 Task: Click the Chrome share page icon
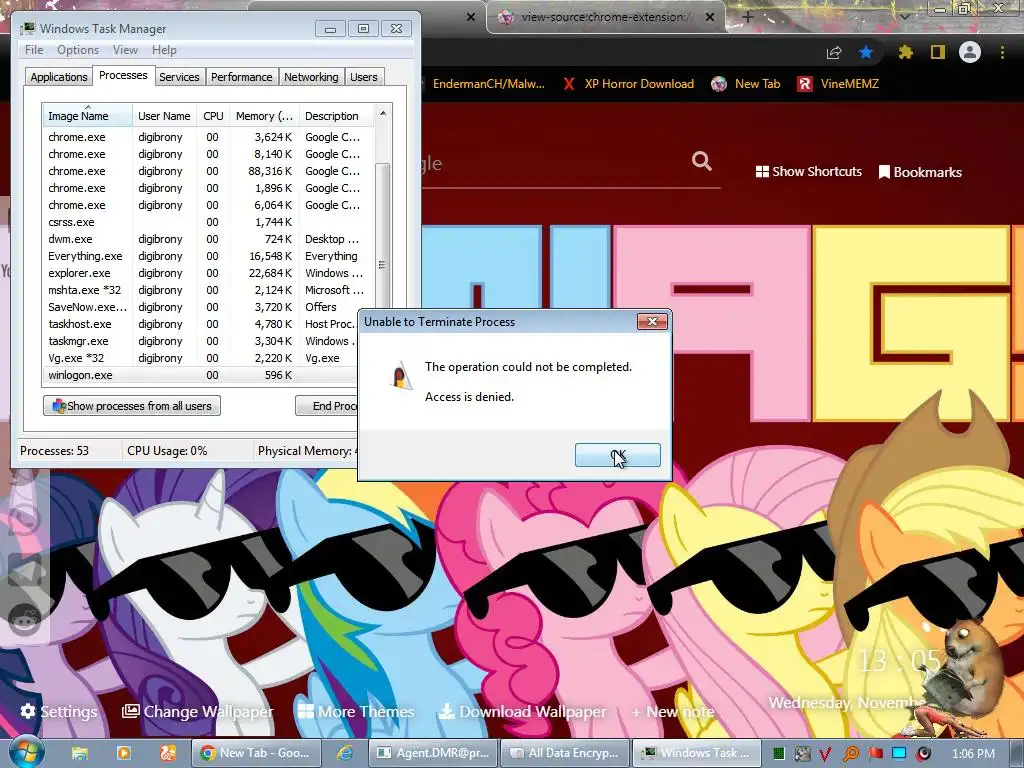pyautogui.click(x=834, y=52)
